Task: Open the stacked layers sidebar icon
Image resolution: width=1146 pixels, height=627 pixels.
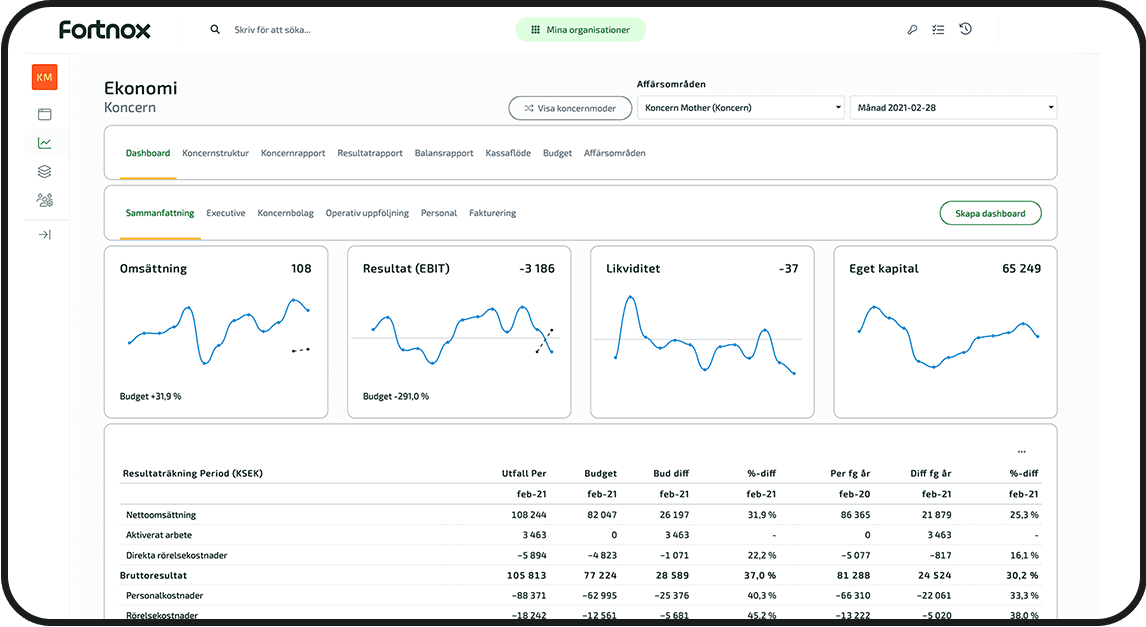Action: click(x=44, y=172)
